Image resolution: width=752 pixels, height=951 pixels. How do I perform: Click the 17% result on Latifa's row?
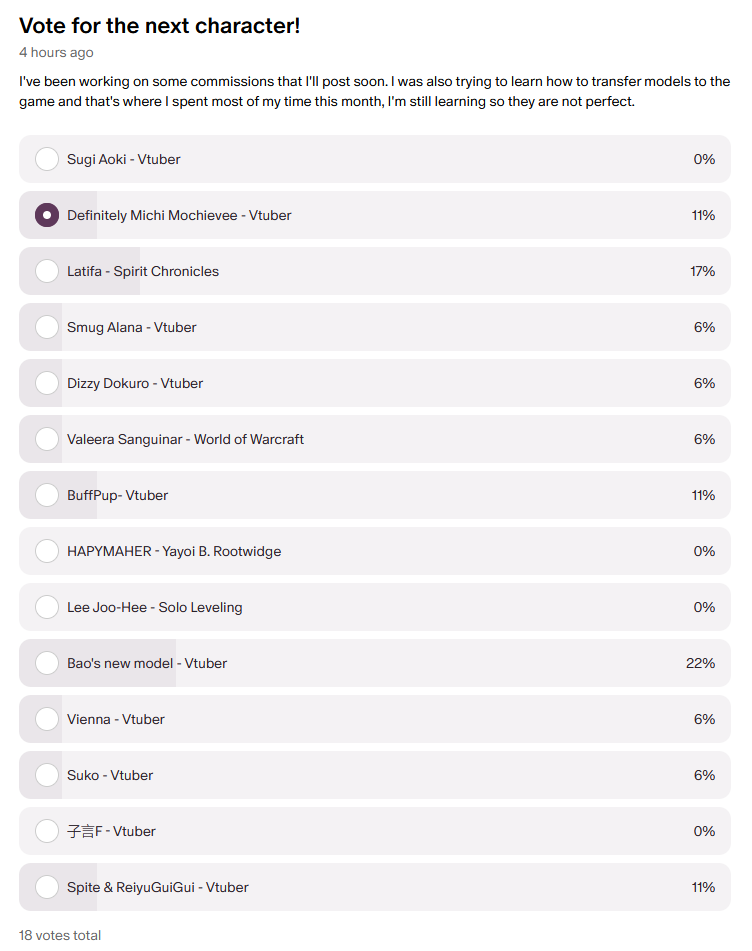coord(702,271)
